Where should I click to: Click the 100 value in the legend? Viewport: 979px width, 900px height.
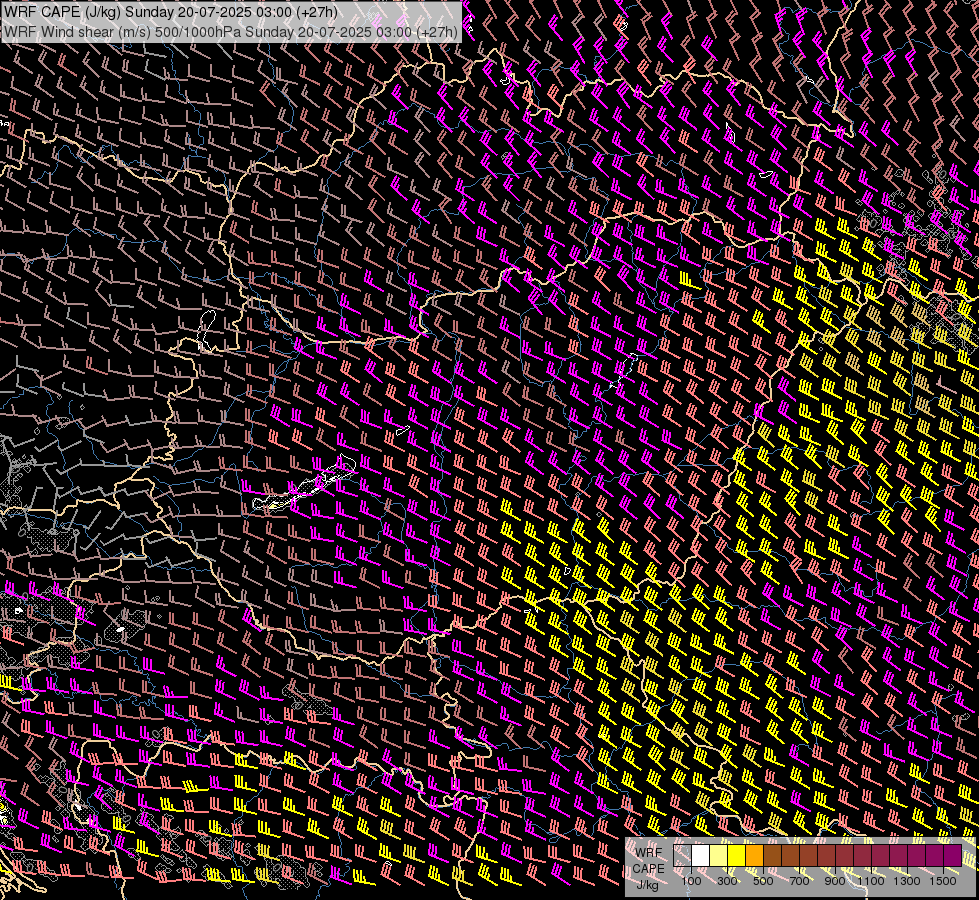click(x=691, y=881)
